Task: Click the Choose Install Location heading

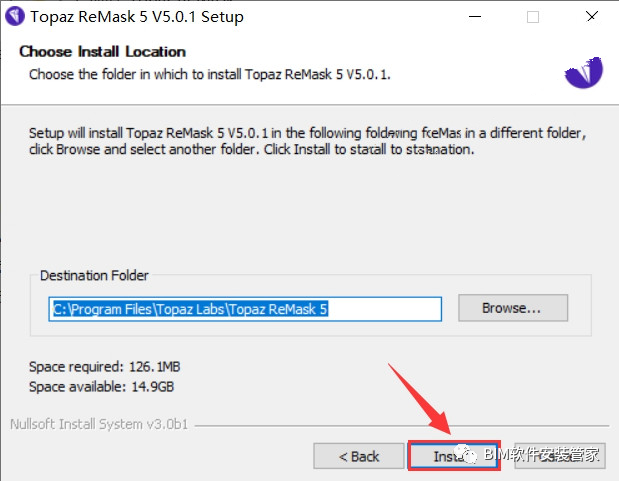Action: pos(103,51)
